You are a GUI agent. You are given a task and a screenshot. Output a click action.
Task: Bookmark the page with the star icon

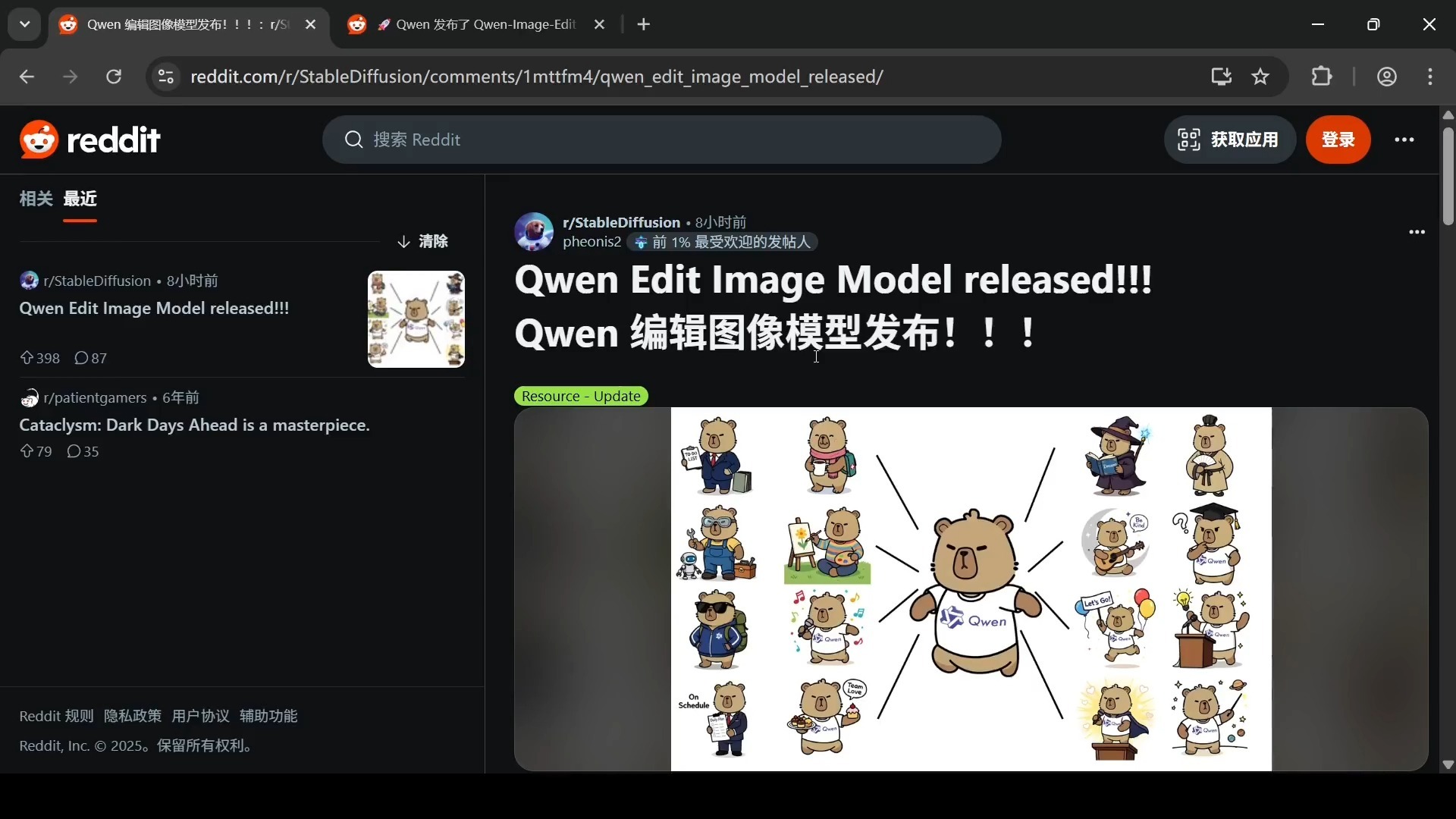pos(1260,77)
